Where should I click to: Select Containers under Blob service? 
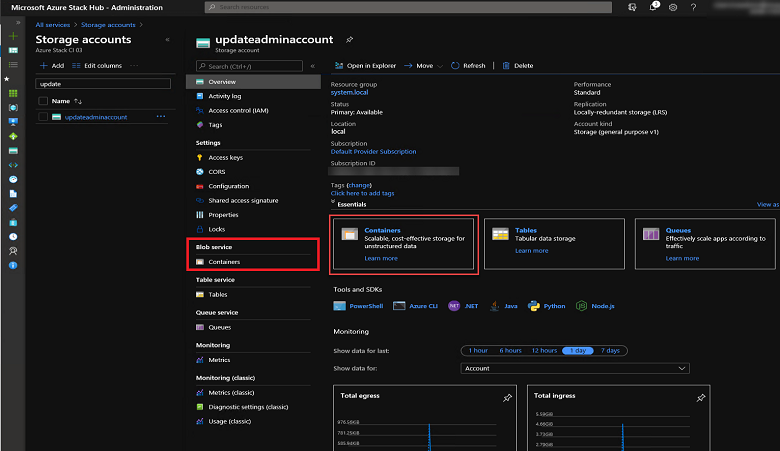pos(224,262)
